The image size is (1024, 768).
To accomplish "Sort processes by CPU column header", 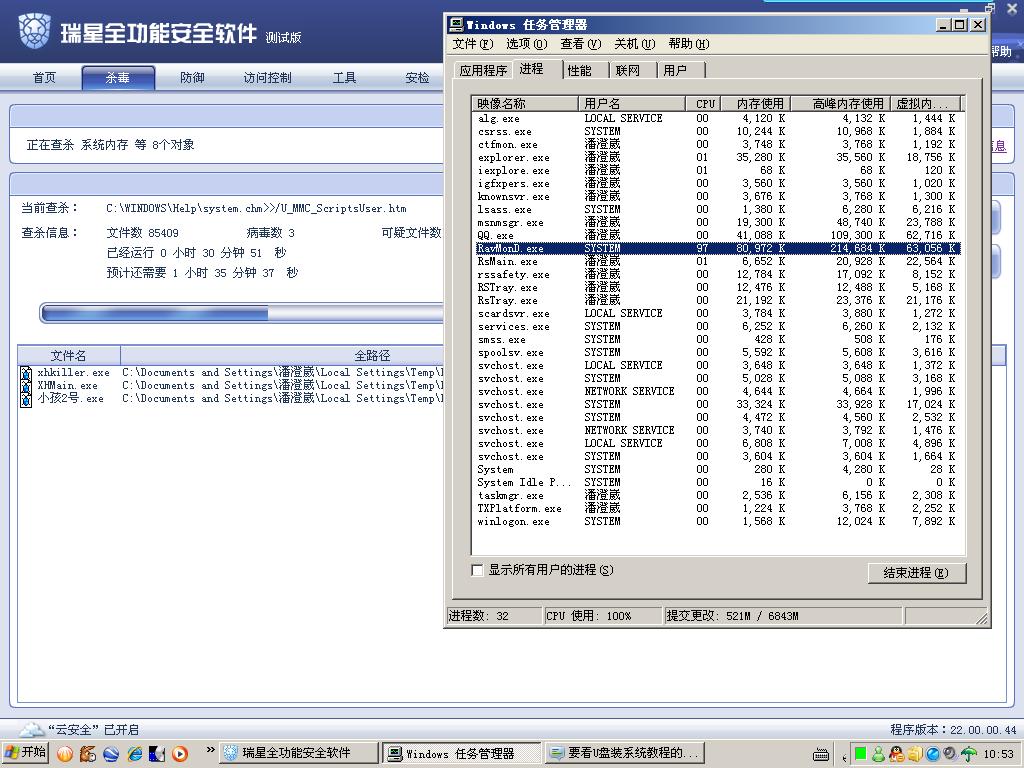I will coord(704,104).
